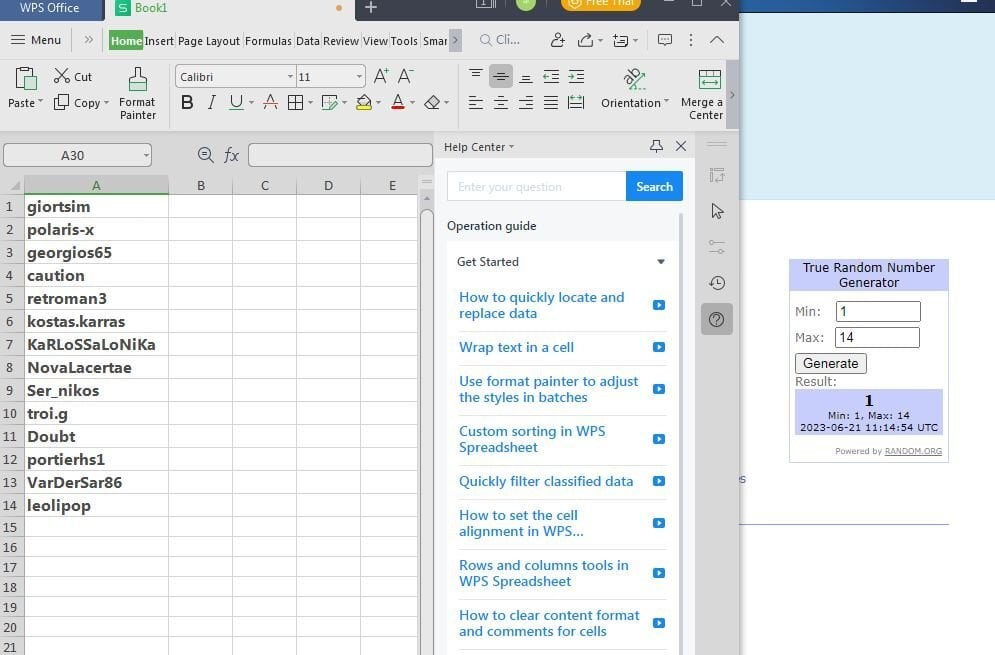Open the Orientation text rotation tool
Image resolution: width=995 pixels, height=655 pixels.
(633, 79)
